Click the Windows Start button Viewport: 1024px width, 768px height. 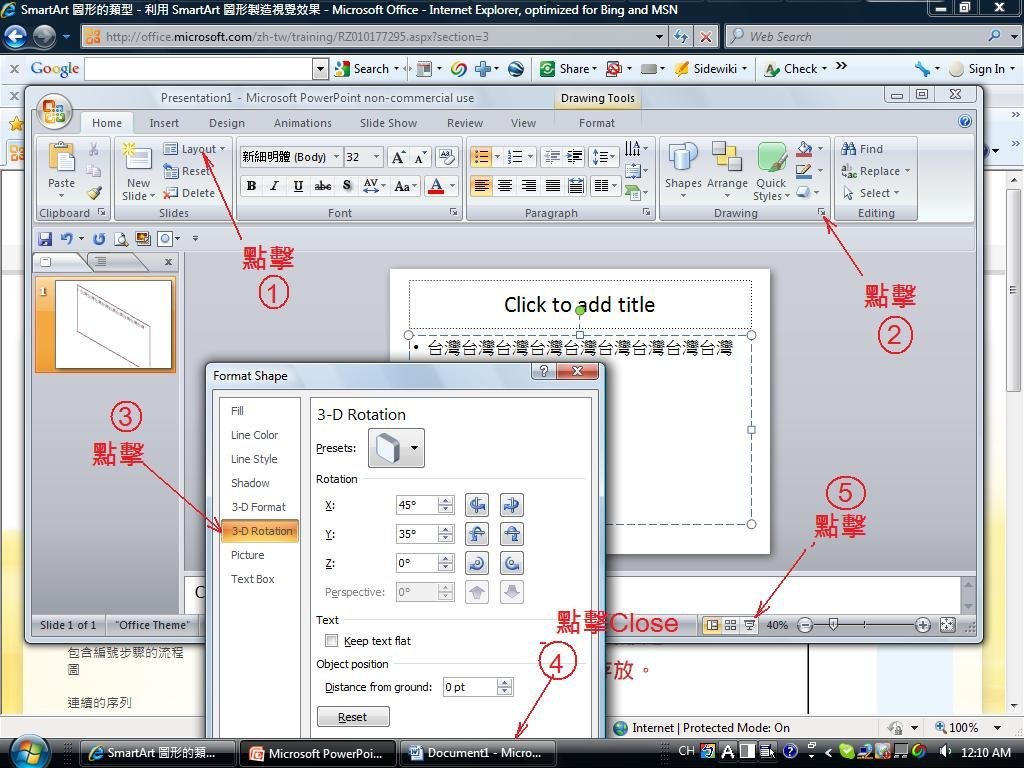28,752
